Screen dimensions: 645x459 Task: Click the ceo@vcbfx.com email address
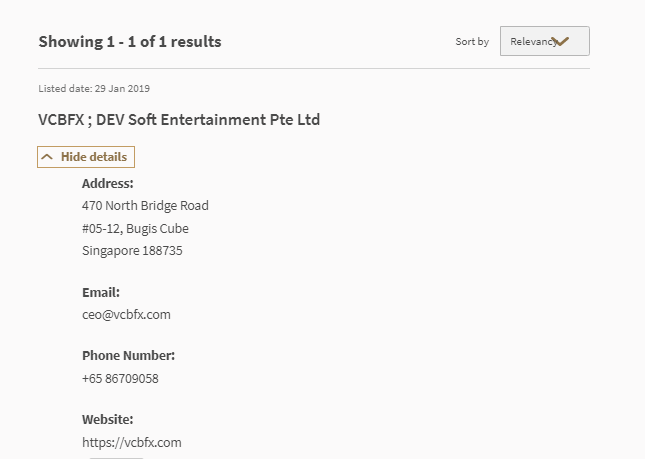[126, 315]
